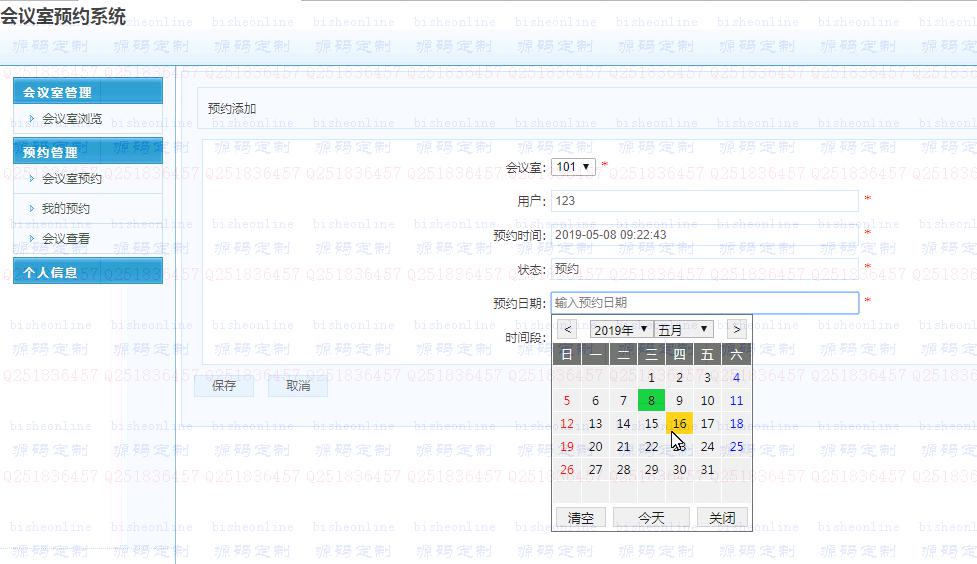Viewport: 977px width, 564px height.
Task: Select May 19 in calendar
Action: tap(567, 447)
